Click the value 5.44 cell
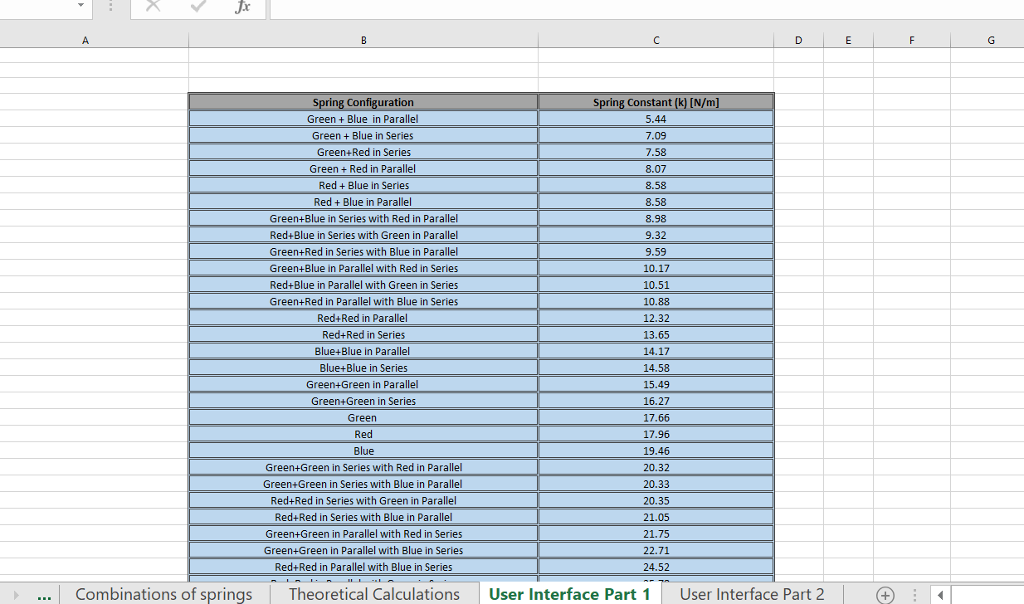 [x=656, y=119]
